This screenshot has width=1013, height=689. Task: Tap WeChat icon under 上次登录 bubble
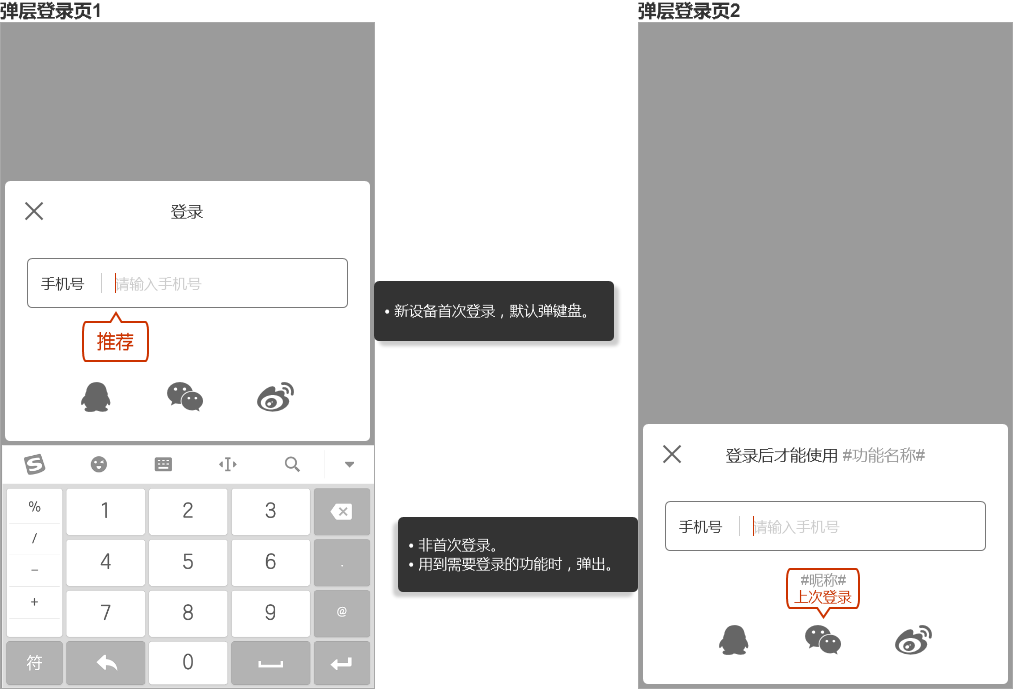click(823, 639)
